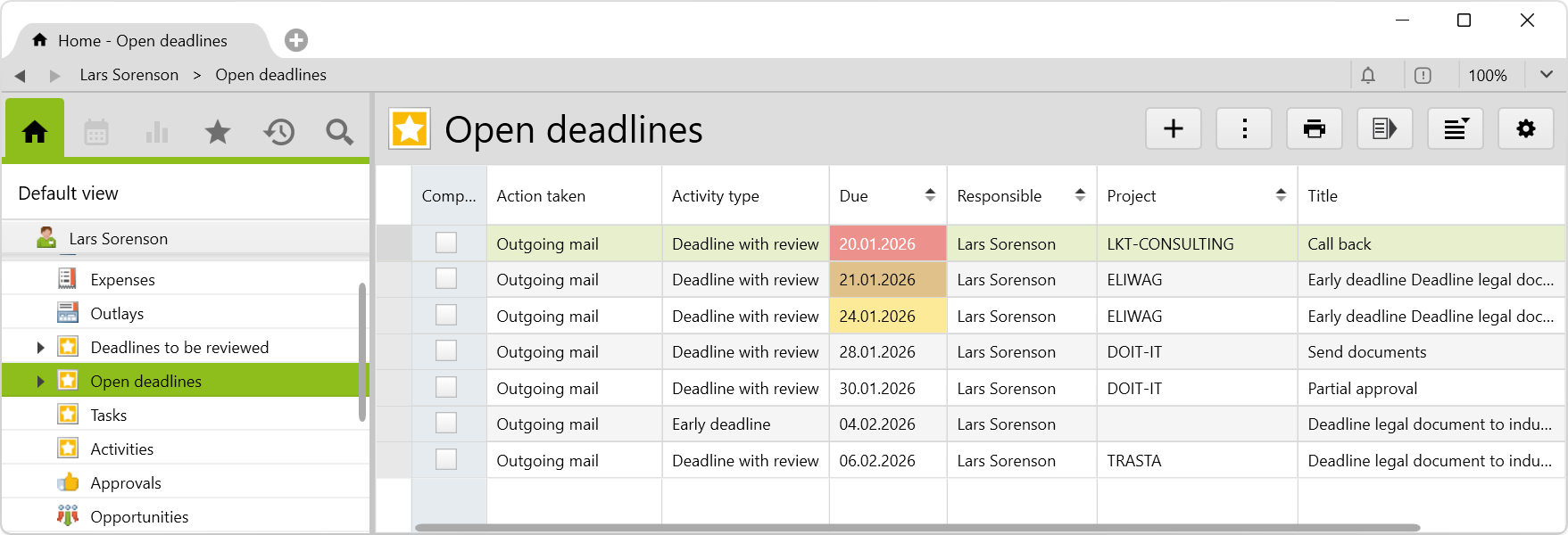
Task: Open the alert message icon in the navigation bar
Action: pyautogui.click(x=1423, y=76)
